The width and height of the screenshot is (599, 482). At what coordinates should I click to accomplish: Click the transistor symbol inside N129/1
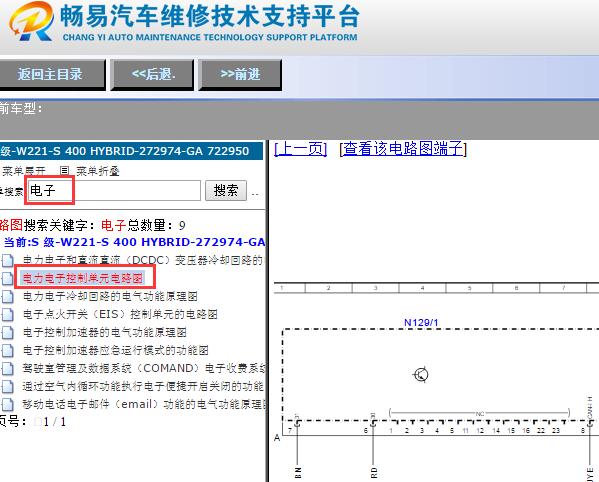(421, 375)
